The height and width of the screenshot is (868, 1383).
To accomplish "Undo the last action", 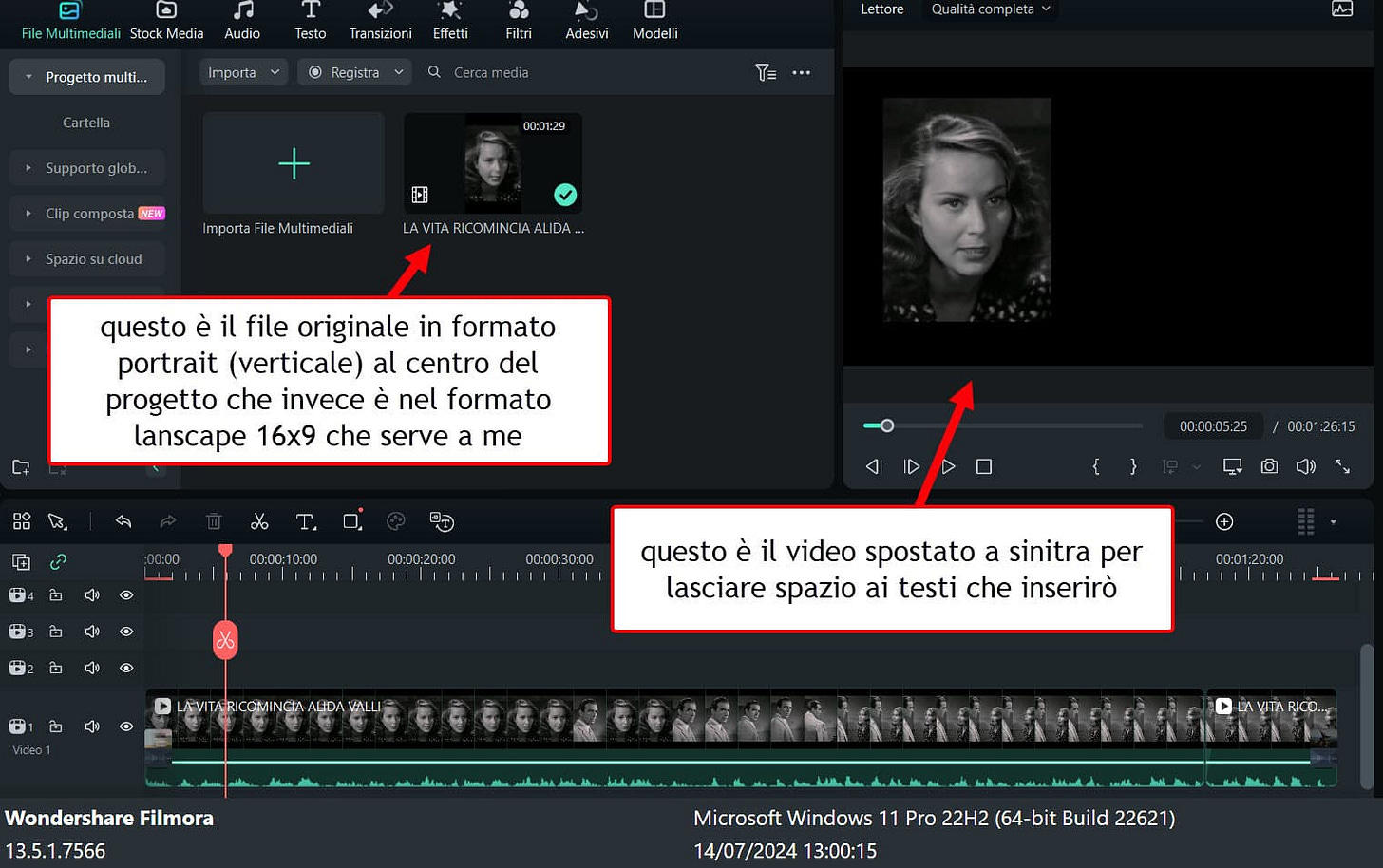I will pyautogui.click(x=123, y=521).
